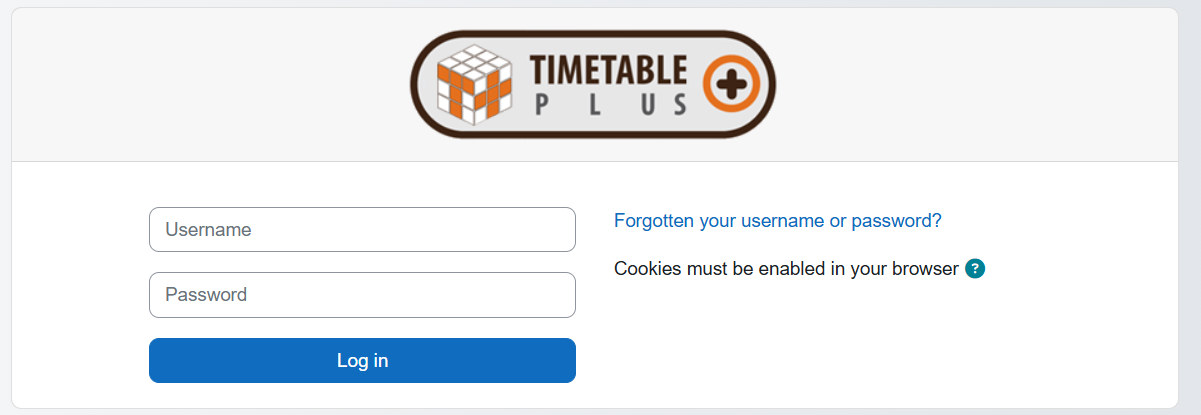Select the Password text box
The height and width of the screenshot is (415, 1201).
point(362,295)
